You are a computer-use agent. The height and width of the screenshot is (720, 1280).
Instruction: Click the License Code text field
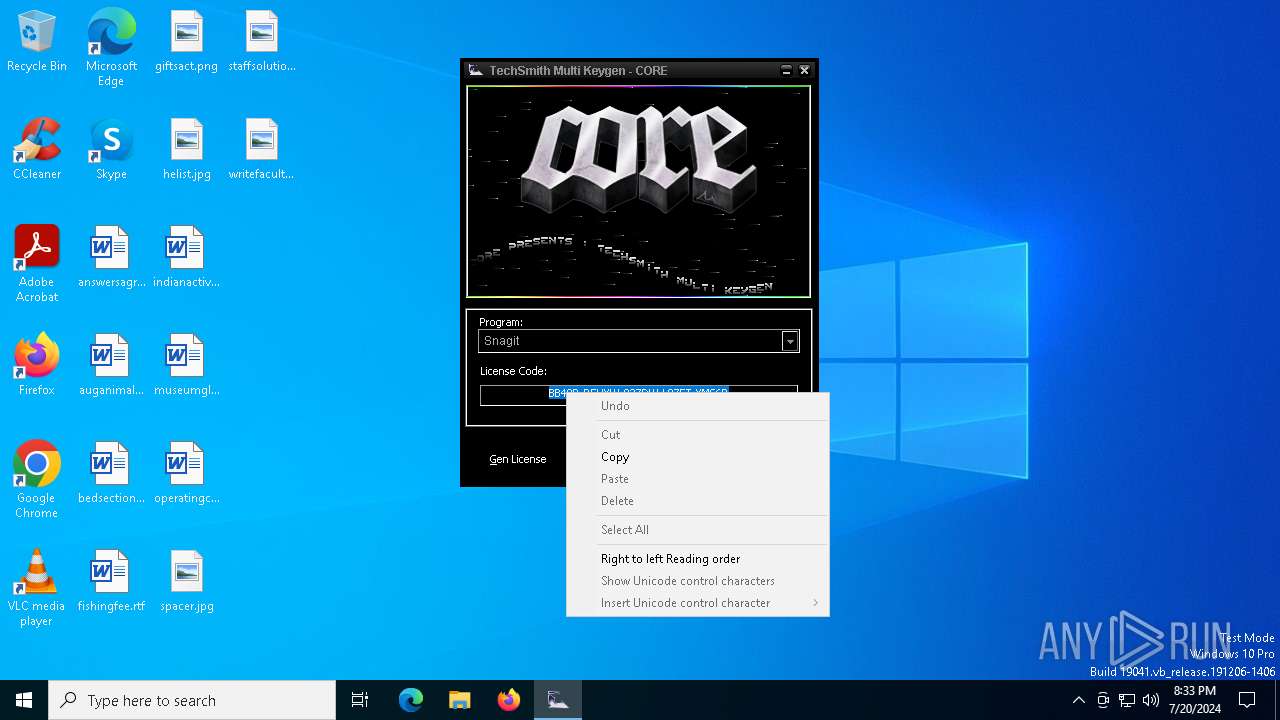pyautogui.click(x=638, y=395)
